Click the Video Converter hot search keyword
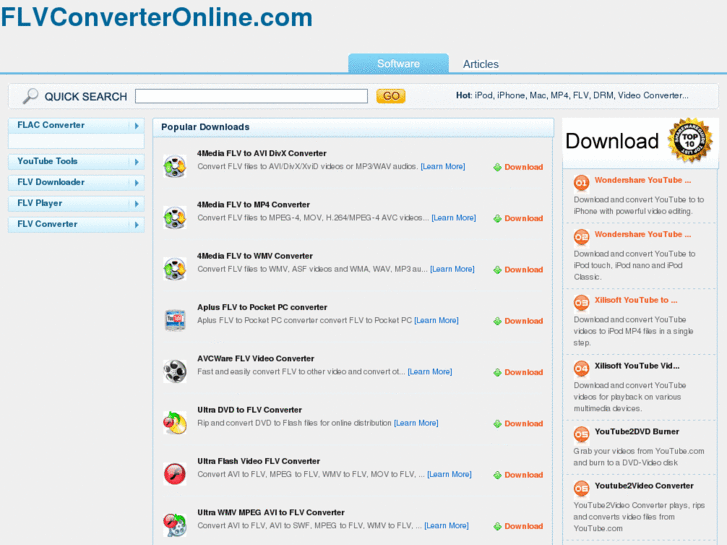Screen dimensions: 727x545 coord(653,96)
